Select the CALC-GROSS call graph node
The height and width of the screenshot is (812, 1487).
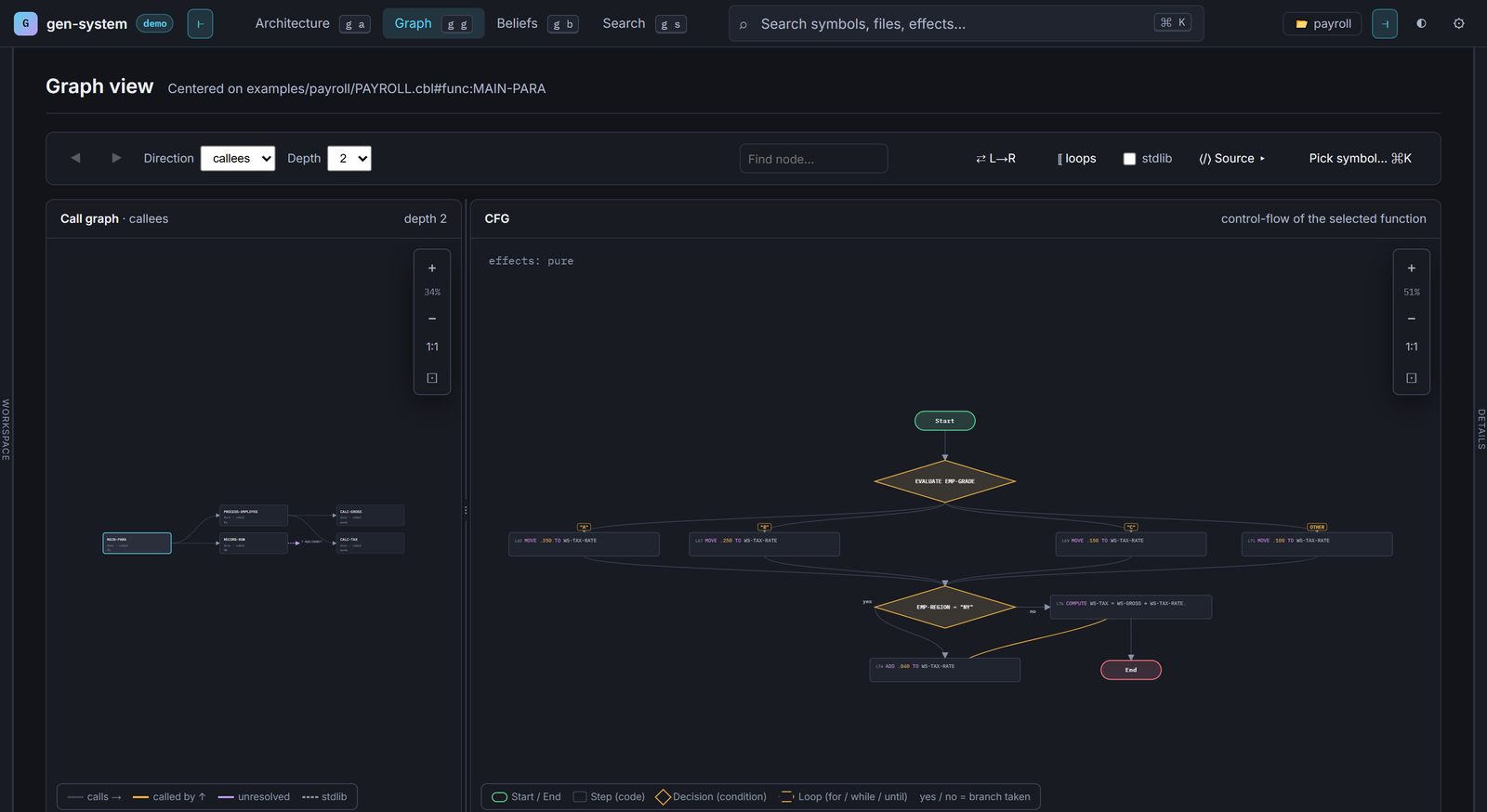370,516
